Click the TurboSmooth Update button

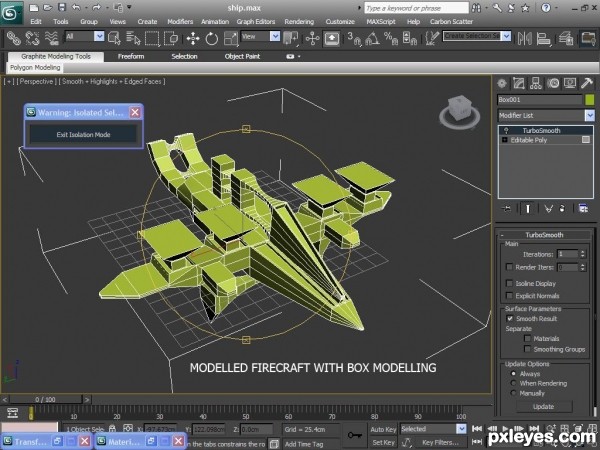click(x=543, y=406)
